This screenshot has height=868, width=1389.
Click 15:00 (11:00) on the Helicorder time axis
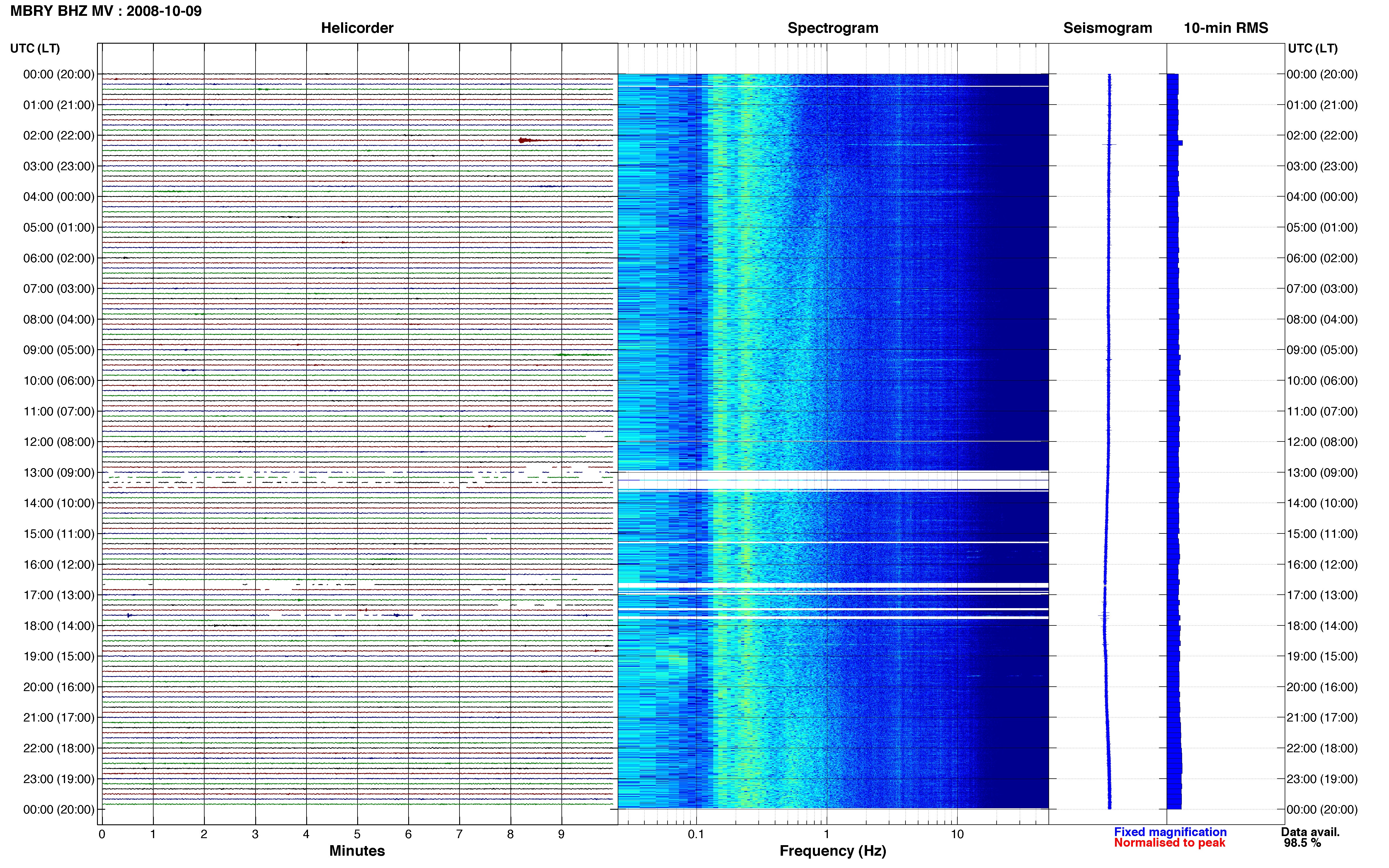(59, 534)
